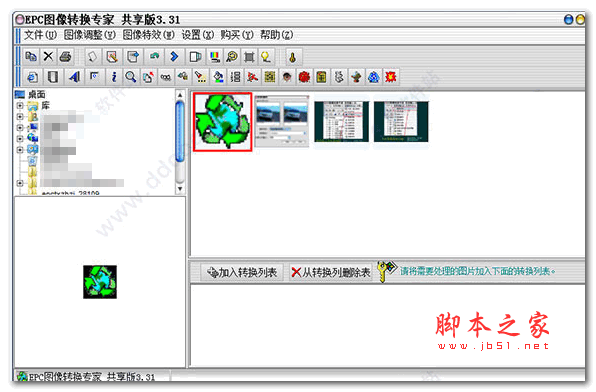The width and height of the screenshot is (596, 392).
Task: Select the green recycle logo thumbnail
Action: tap(222, 122)
